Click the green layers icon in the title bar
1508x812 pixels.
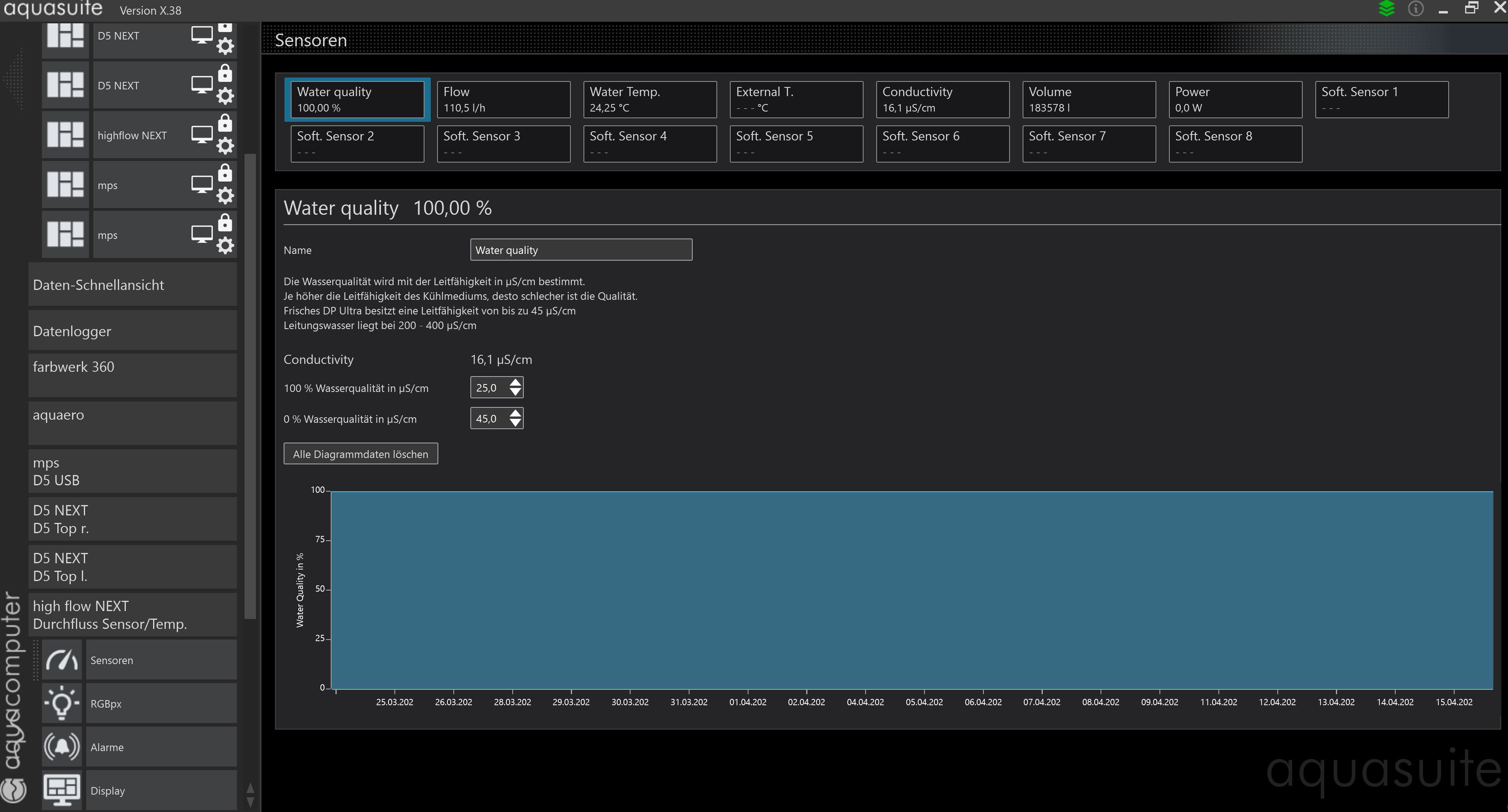pos(1386,9)
